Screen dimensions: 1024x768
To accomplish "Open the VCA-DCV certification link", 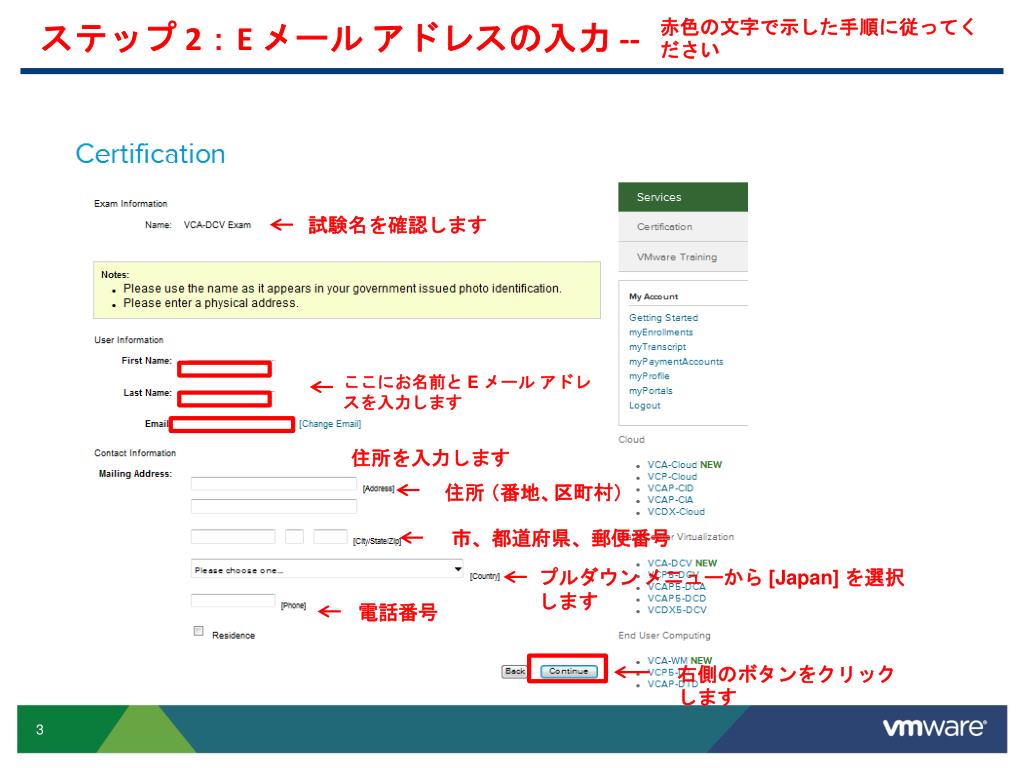I will [669, 563].
